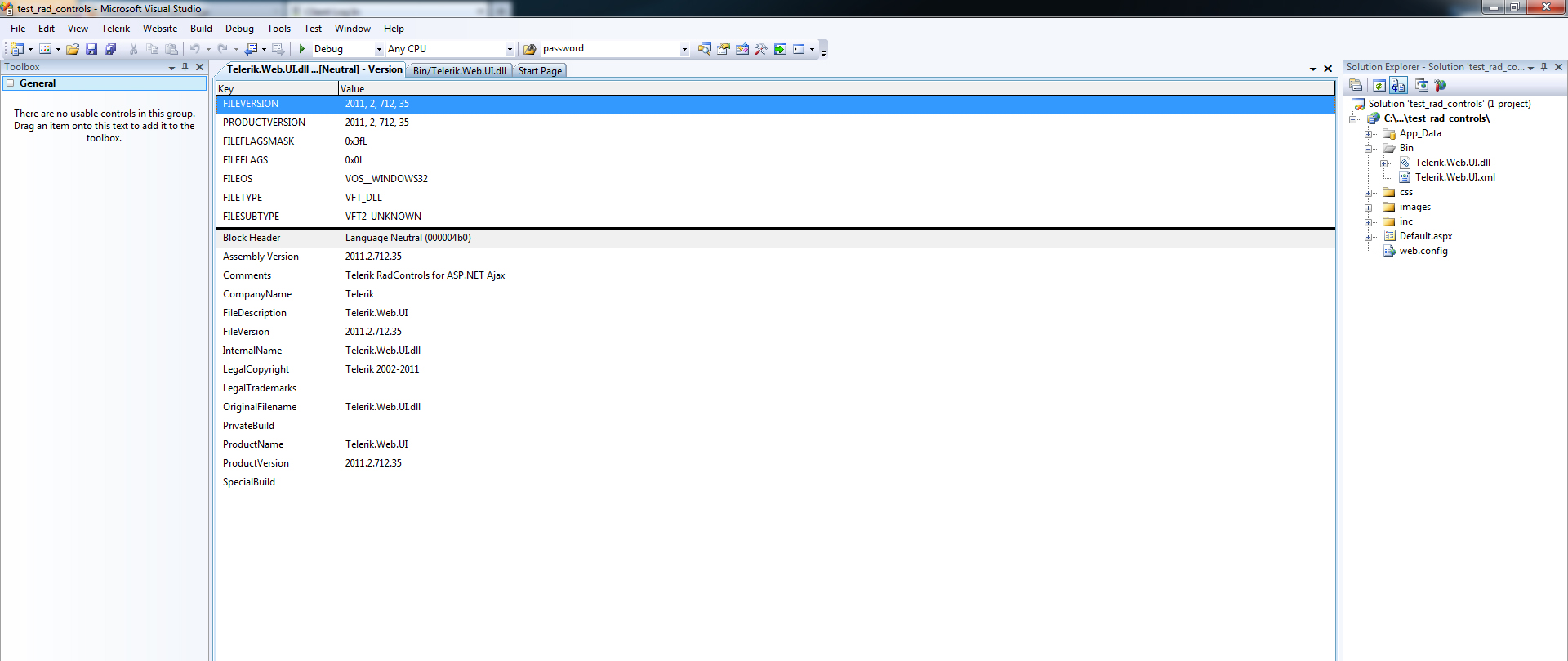Click the Key column header
The height and width of the screenshot is (661, 1568).
[x=277, y=88]
